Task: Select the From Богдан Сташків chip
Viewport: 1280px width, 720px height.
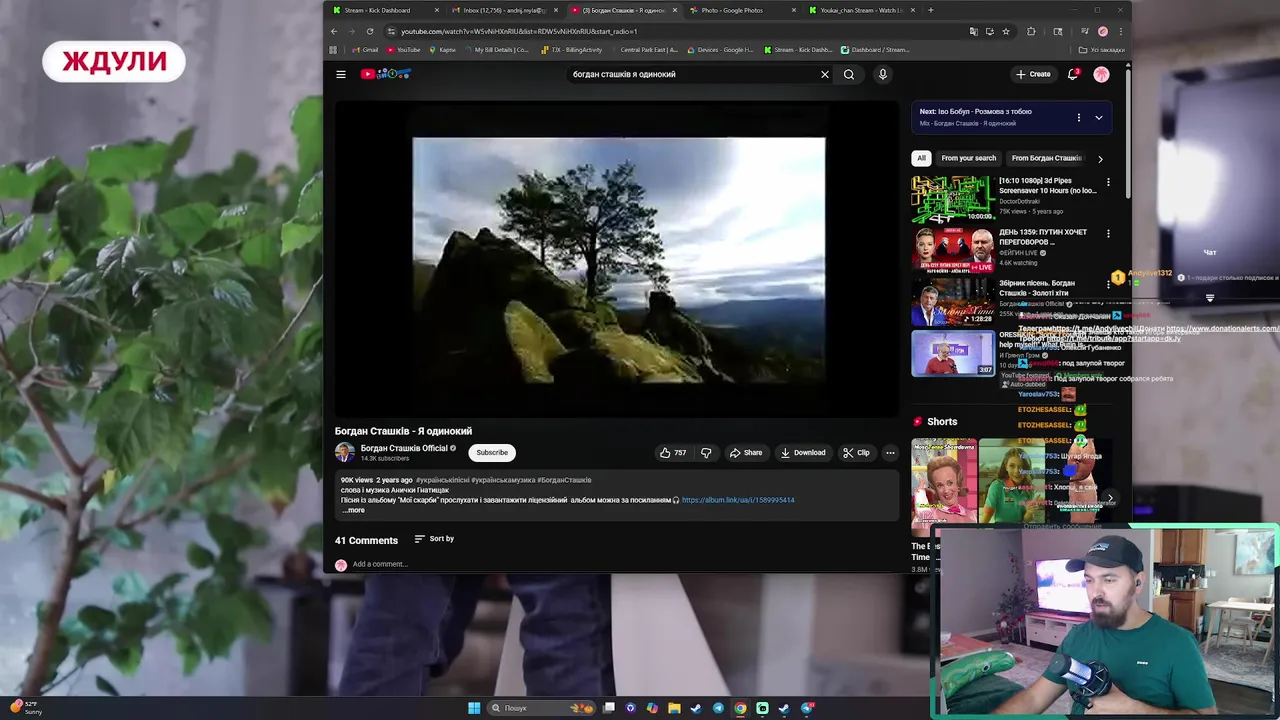Action: 1047,158
